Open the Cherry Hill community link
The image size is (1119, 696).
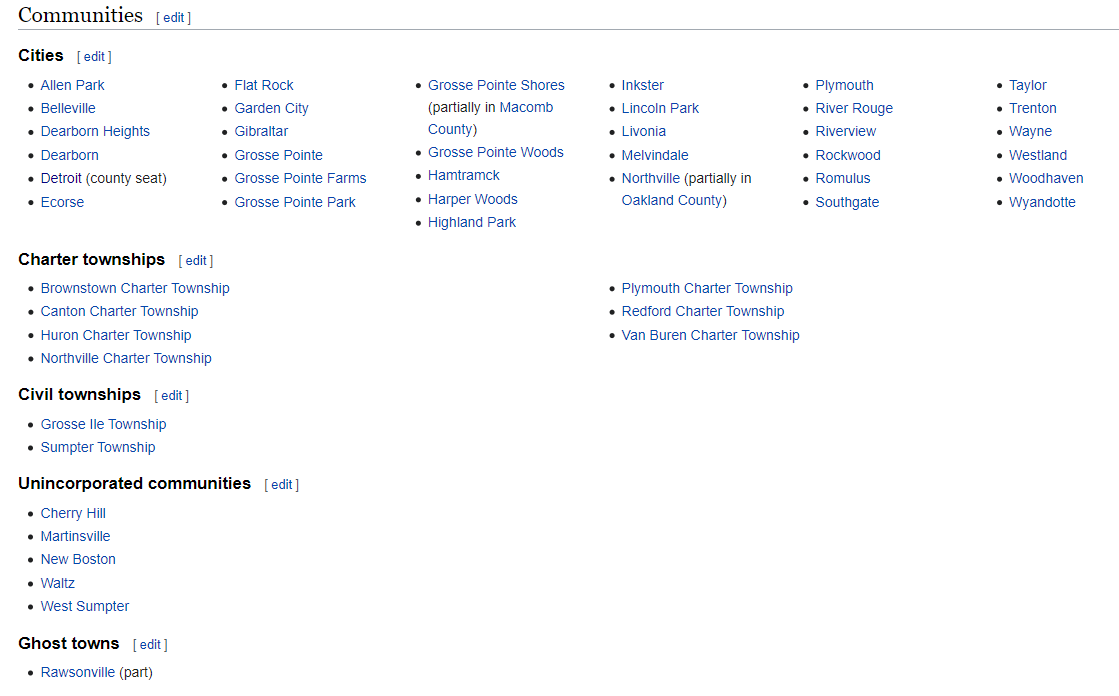click(x=73, y=513)
